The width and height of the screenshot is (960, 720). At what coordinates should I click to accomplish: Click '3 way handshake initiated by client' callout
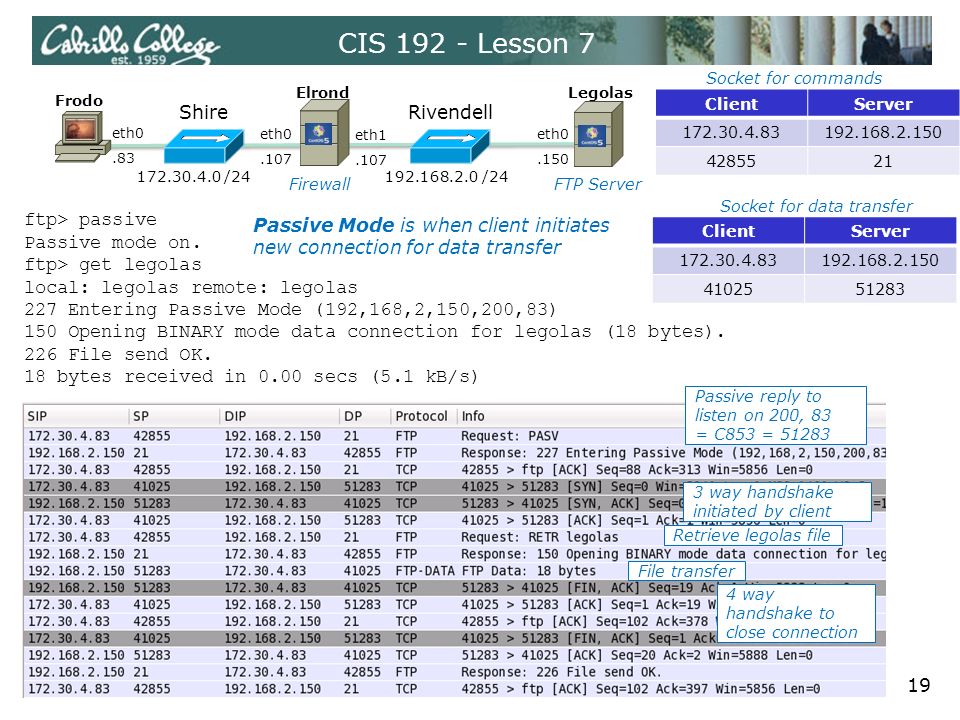pos(779,501)
